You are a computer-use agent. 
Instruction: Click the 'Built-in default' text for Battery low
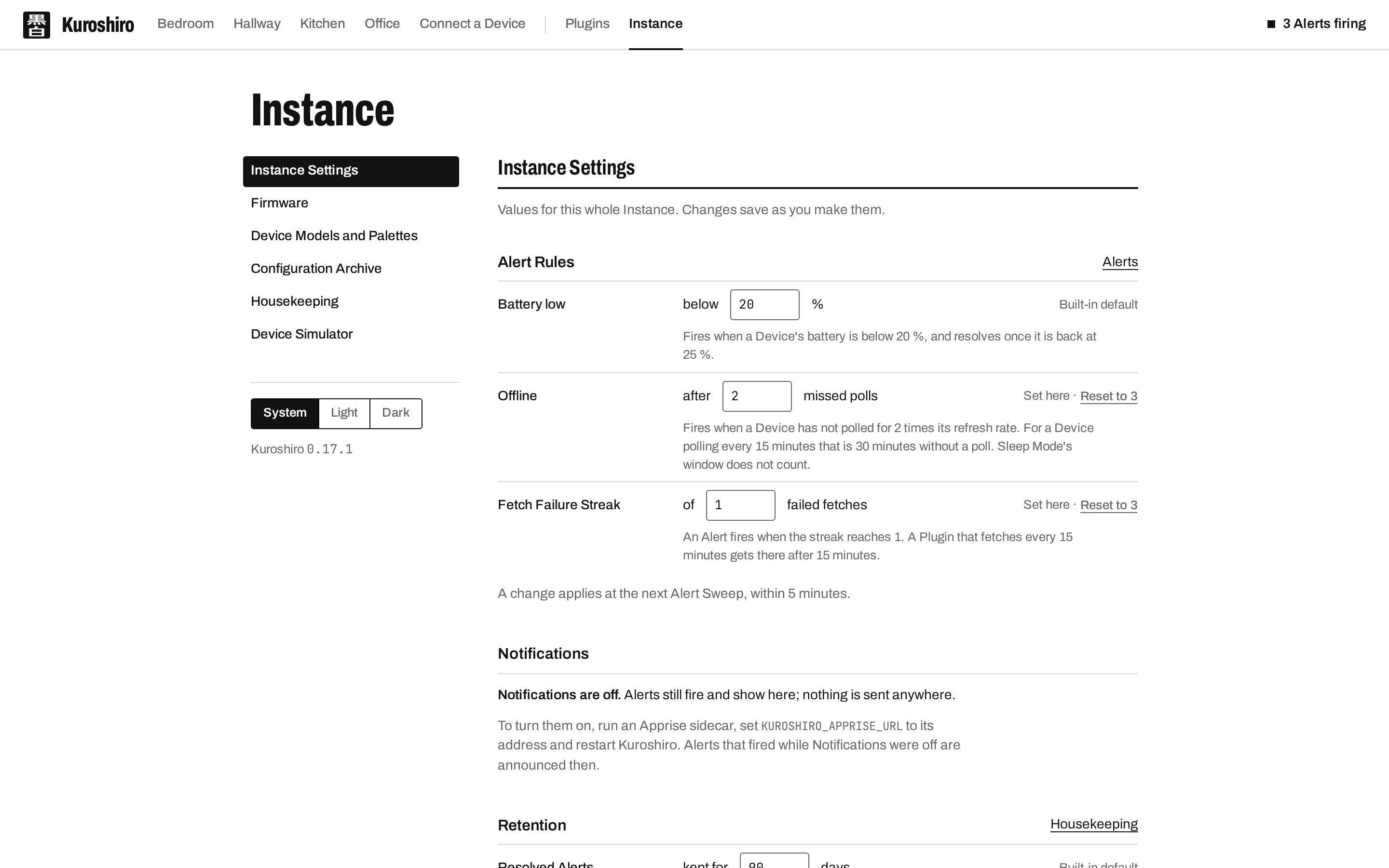(1098, 305)
